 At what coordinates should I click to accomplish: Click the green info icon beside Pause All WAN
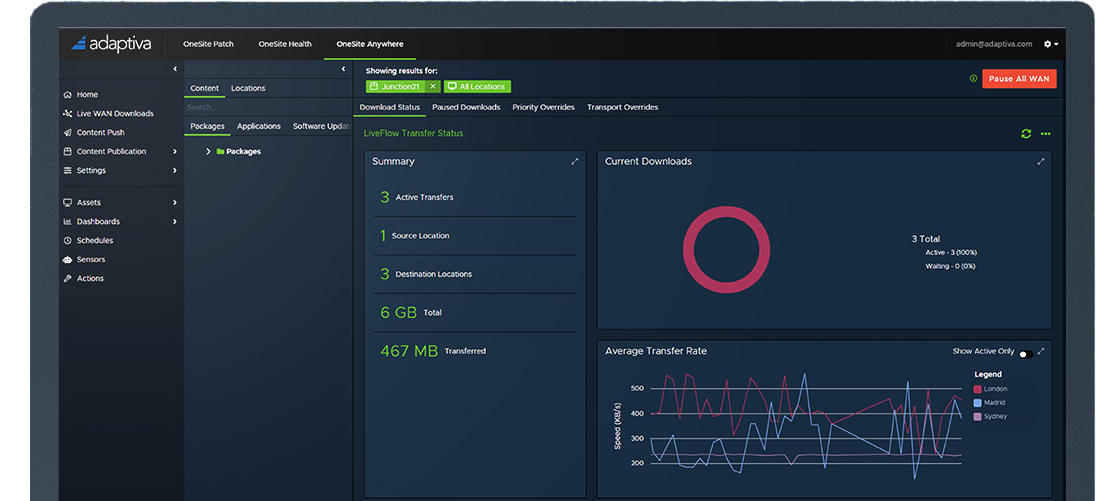tap(973, 78)
